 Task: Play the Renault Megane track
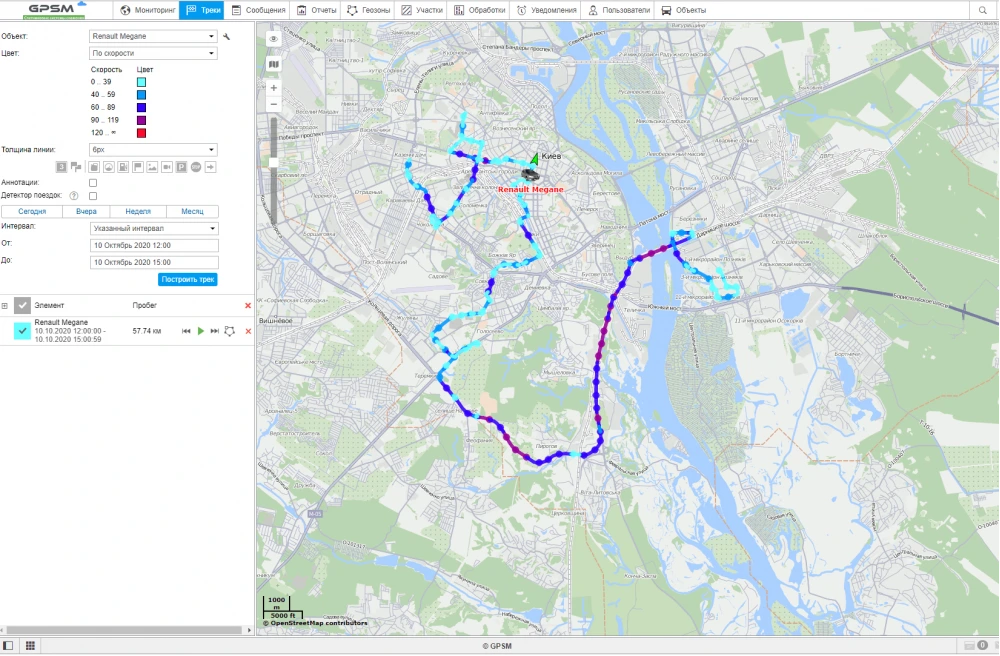tap(200, 331)
